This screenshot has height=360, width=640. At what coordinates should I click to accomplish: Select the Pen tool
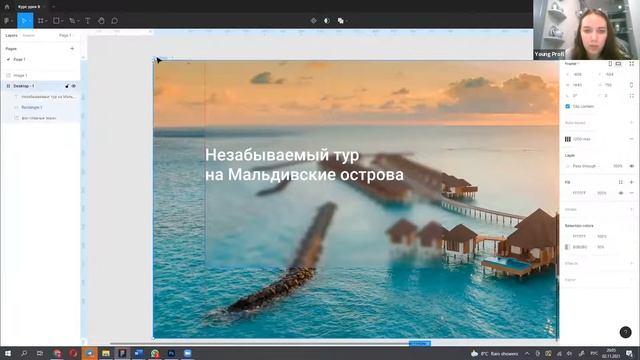click(72, 20)
